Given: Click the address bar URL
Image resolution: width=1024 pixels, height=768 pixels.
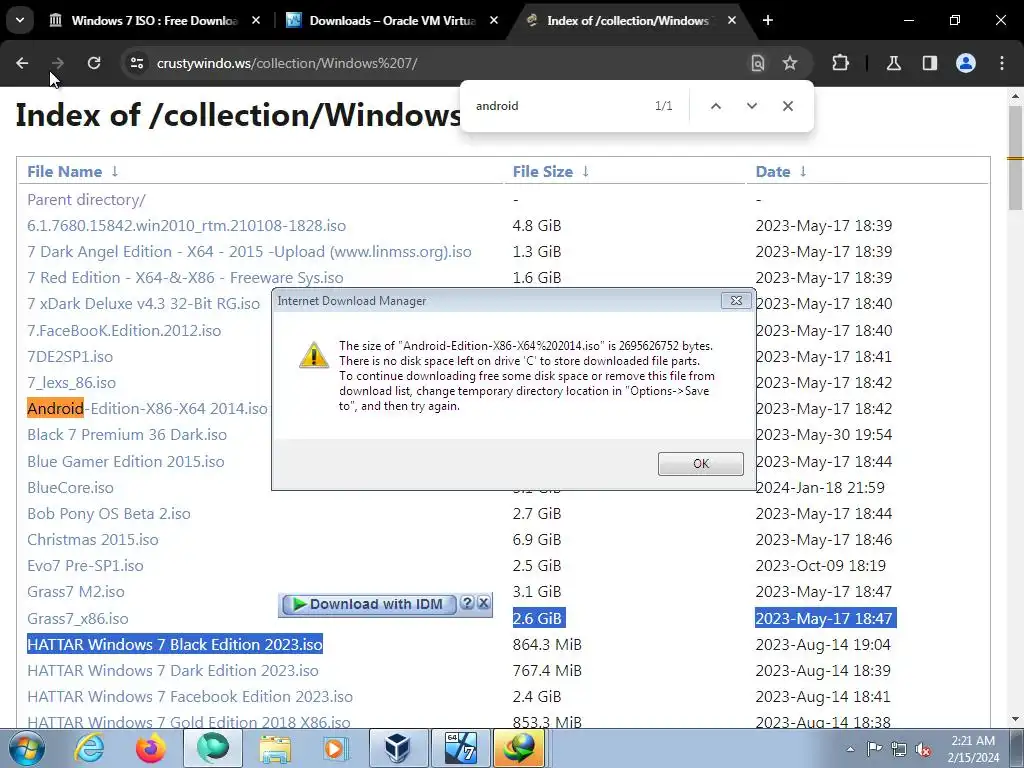Looking at the screenshot, I should (x=287, y=63).
